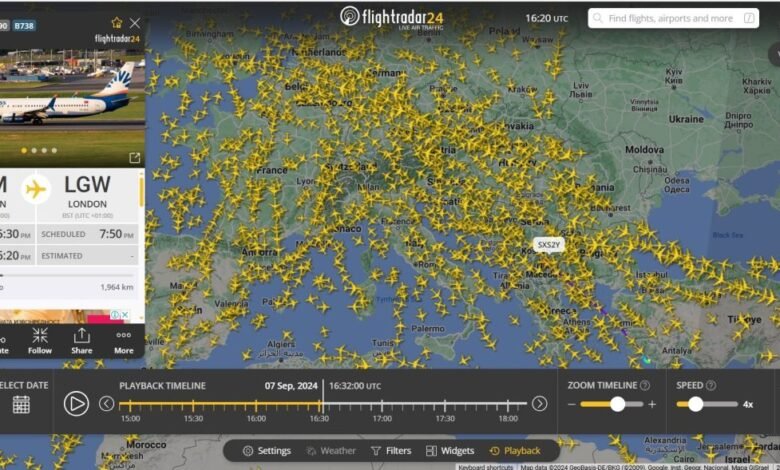The width and height of the screenshot is (780, 470).
Task: Click Keyboard shortcuts link at map bottom
Action: pos(486,467)
